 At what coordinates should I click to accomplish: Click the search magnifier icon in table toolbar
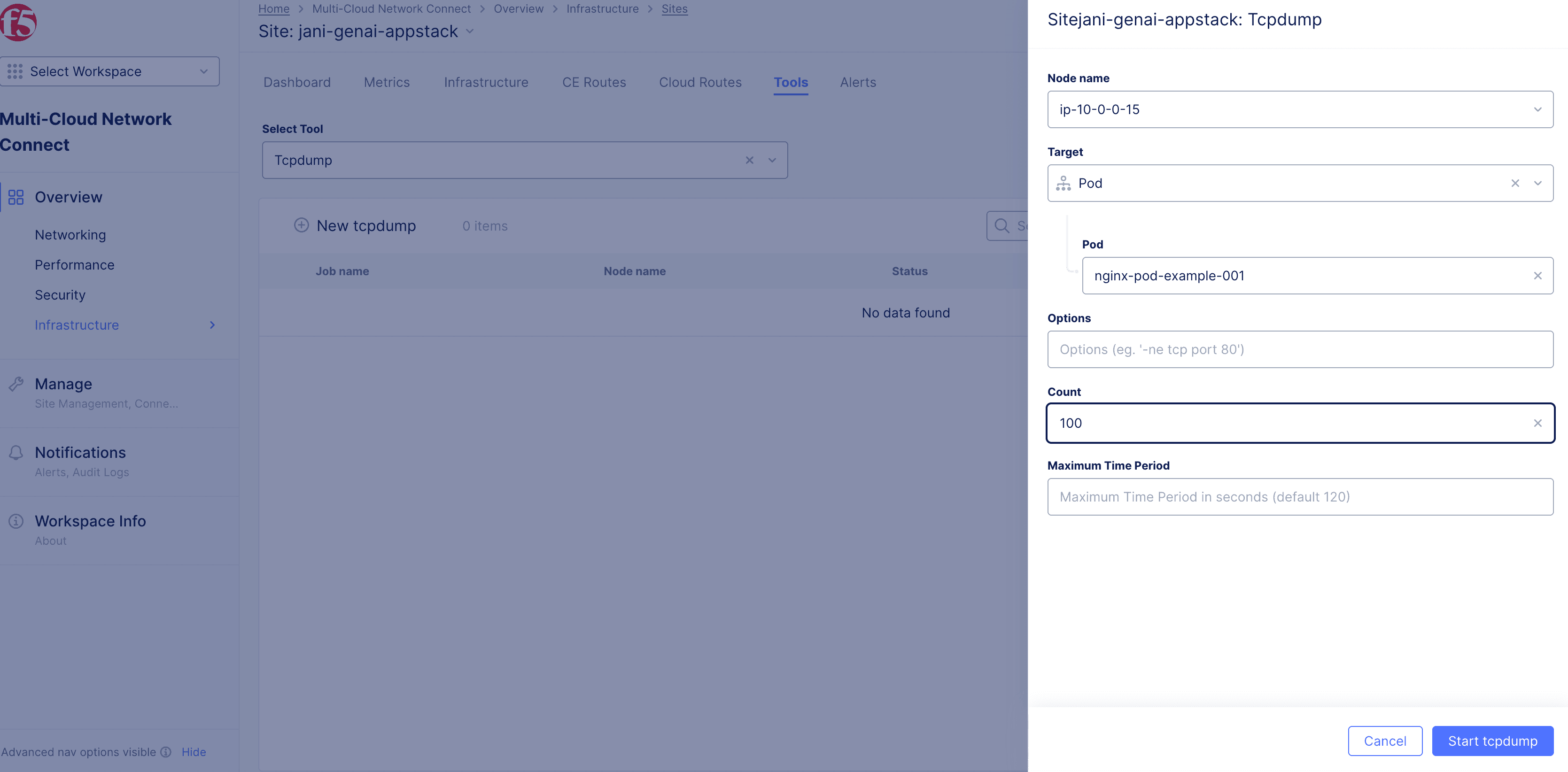[1002, 226]
